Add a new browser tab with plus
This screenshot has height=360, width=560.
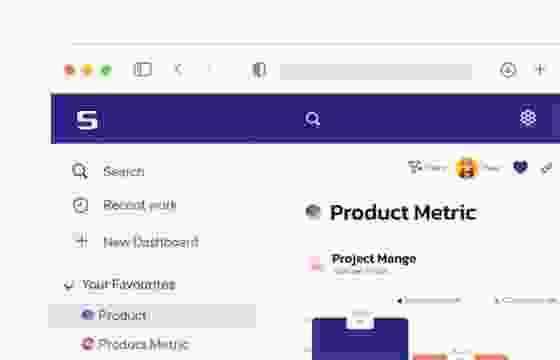pos(540,69)
